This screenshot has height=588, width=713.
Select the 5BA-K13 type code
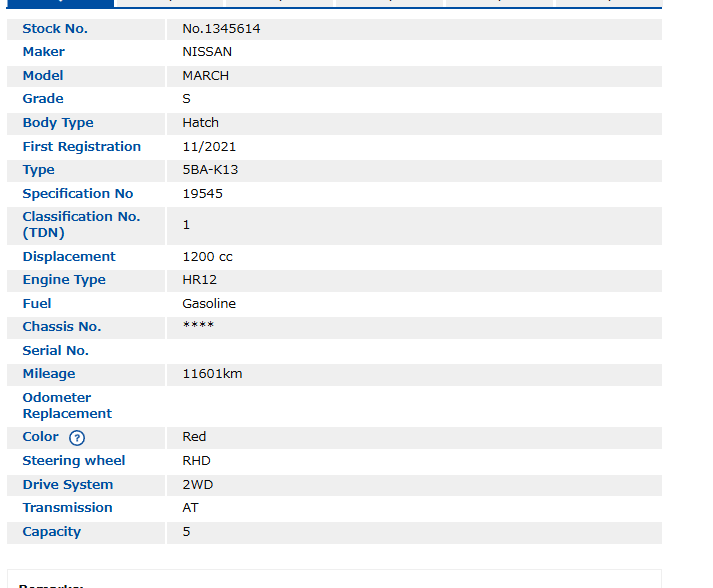pyautogui.click(x=210, y=170)
